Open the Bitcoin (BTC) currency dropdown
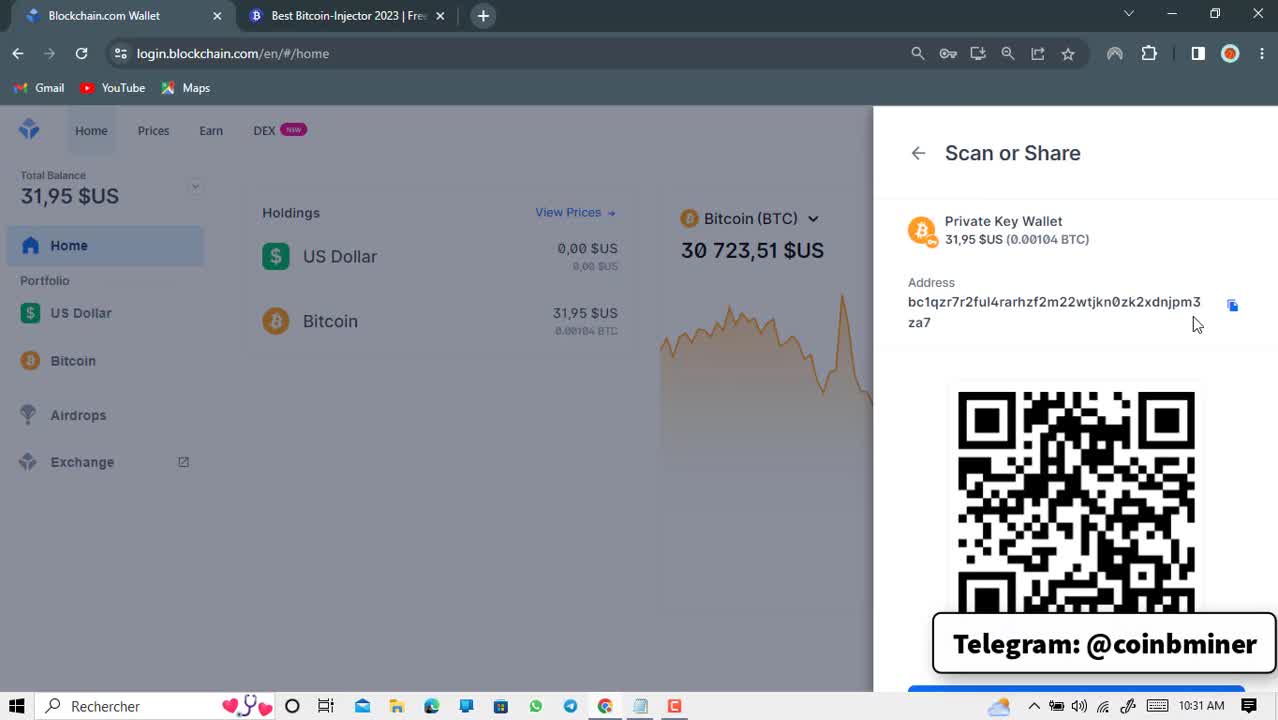The height and width of the screenshot is (720, 1278). (812, 218)
